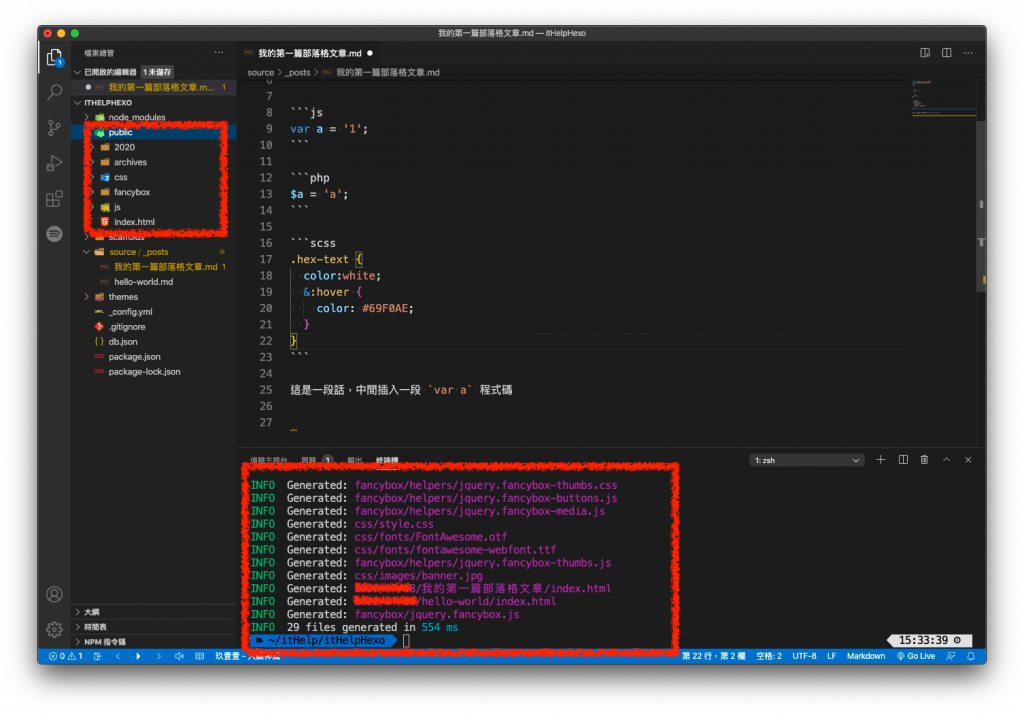Click the notifications bell in status bar
This screenshot has width=1024, height=714.
pyautogui.click(x=972, y=657)
